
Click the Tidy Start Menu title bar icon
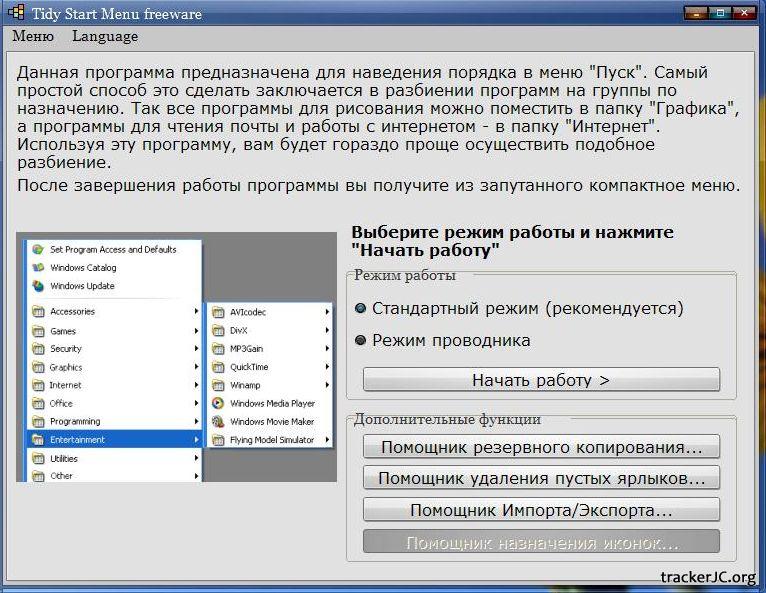point(16,13)
